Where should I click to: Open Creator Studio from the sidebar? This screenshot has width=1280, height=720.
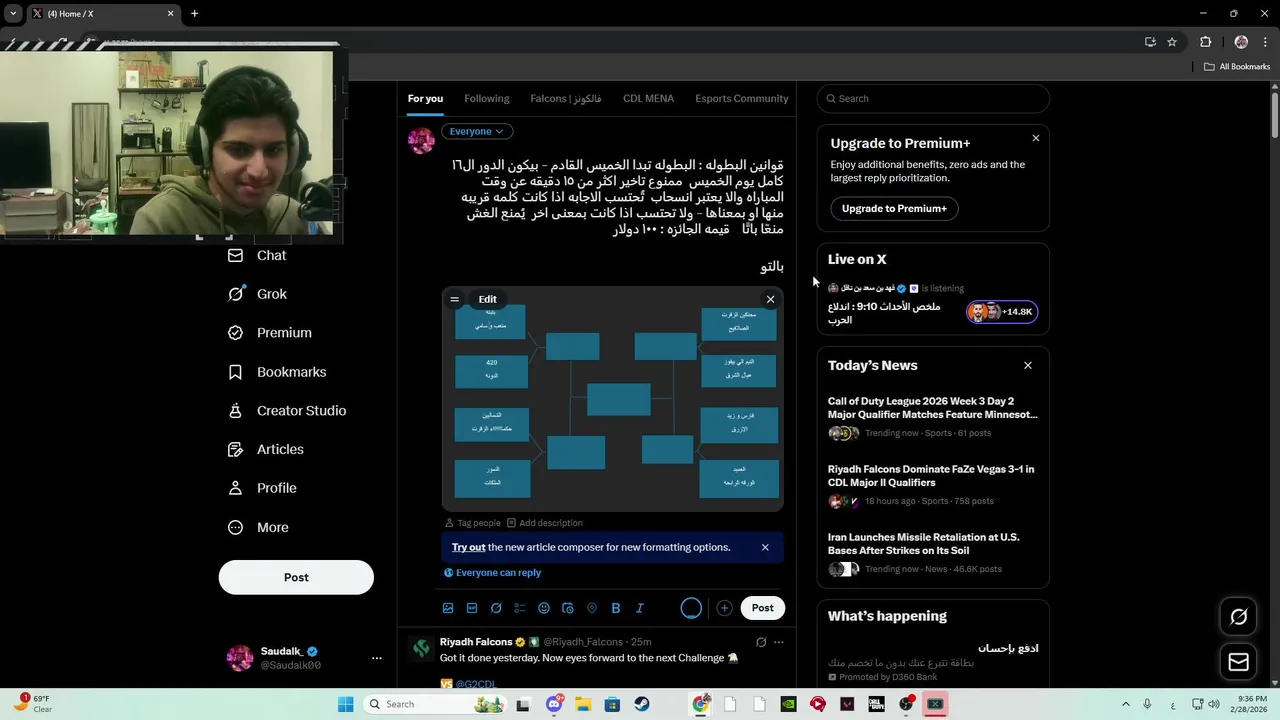click(x=287, y=411)
